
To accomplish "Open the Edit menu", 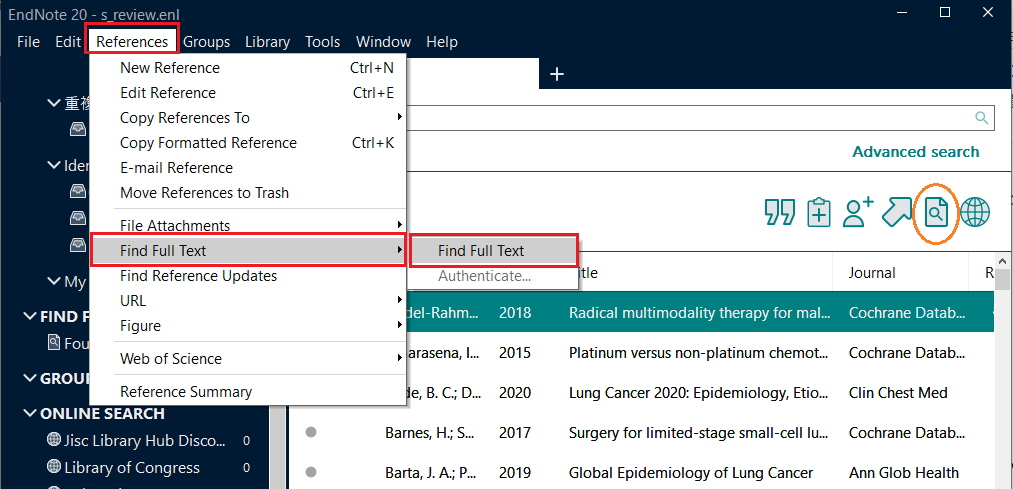I will (x=68, y=42).
